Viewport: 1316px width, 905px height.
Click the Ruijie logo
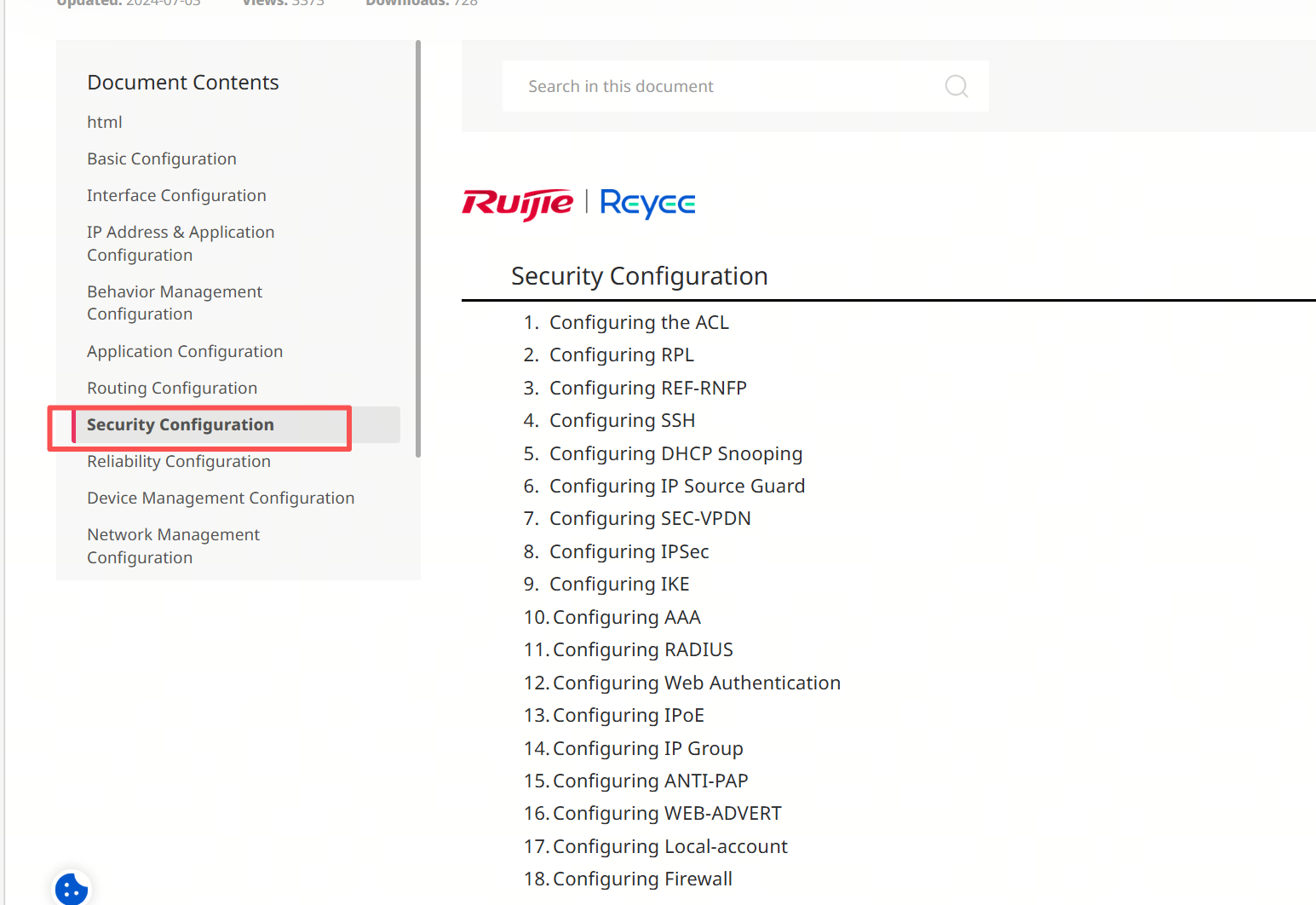[517, 204]
